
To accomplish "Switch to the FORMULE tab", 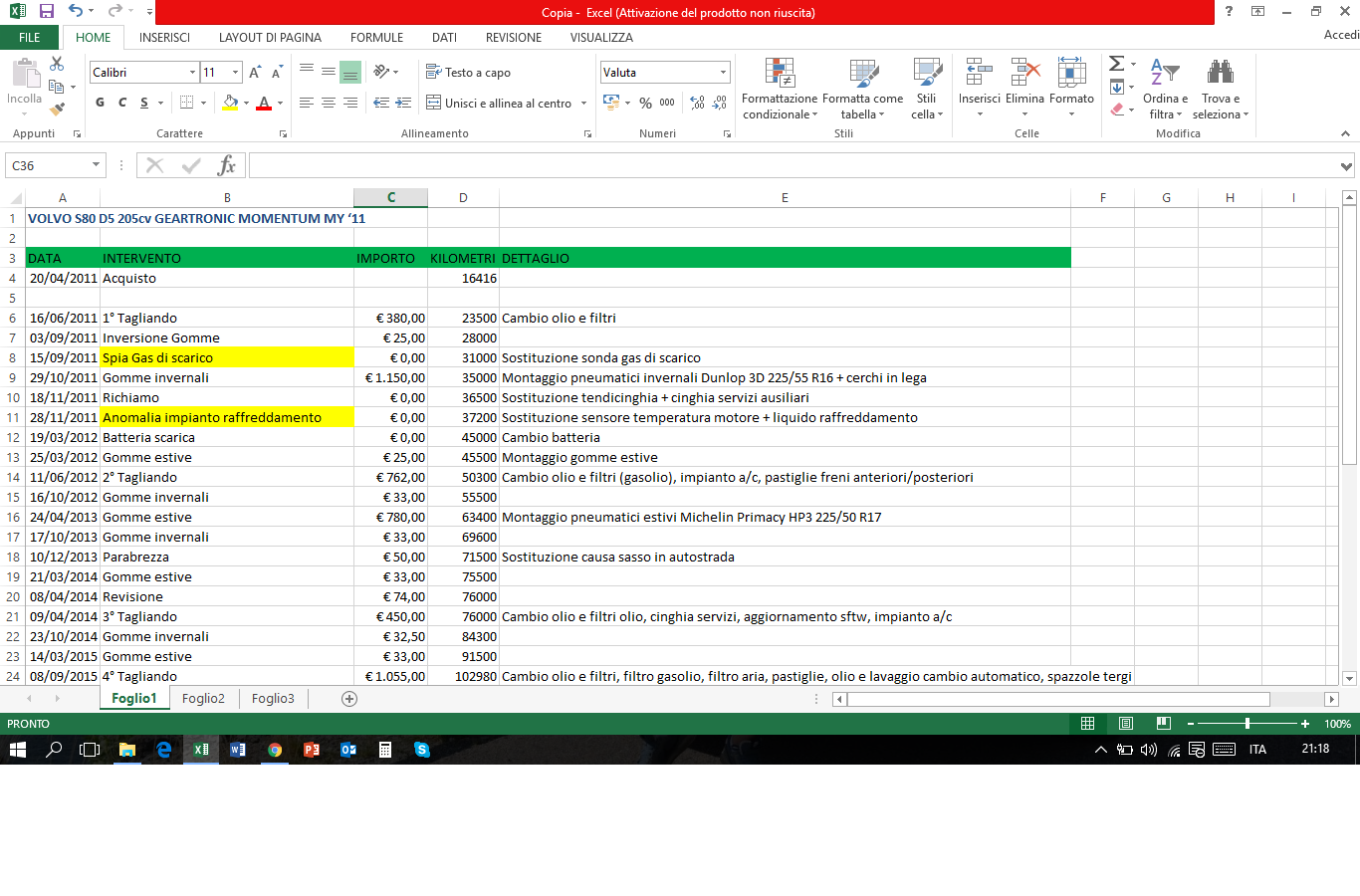I will click(x=376, y=38).
